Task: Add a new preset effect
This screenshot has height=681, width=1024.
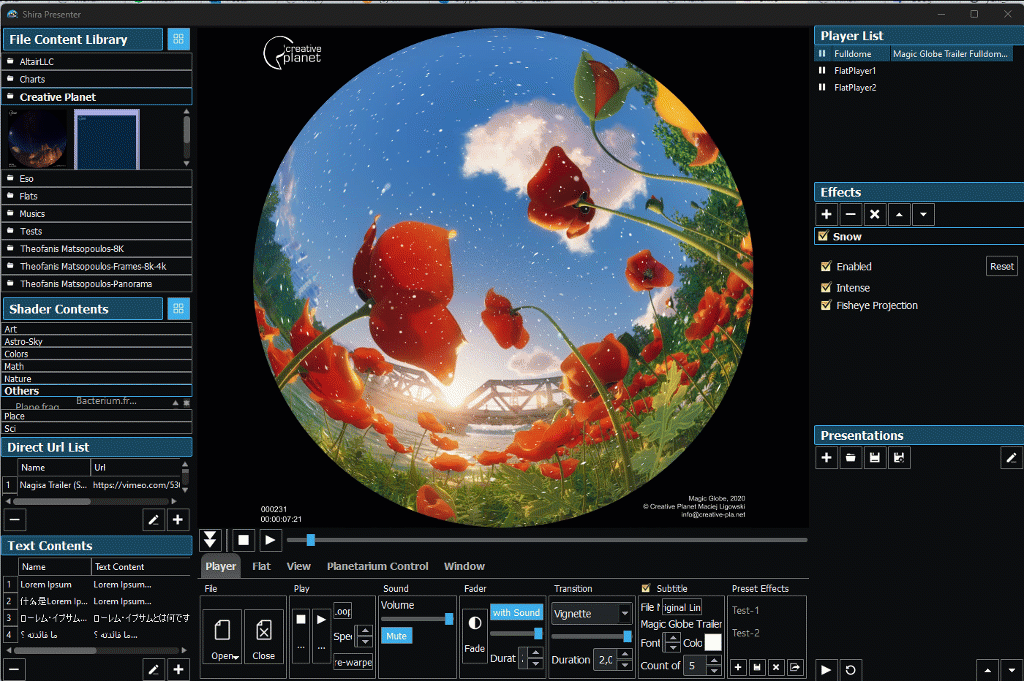Action: (x=738, y=667)
